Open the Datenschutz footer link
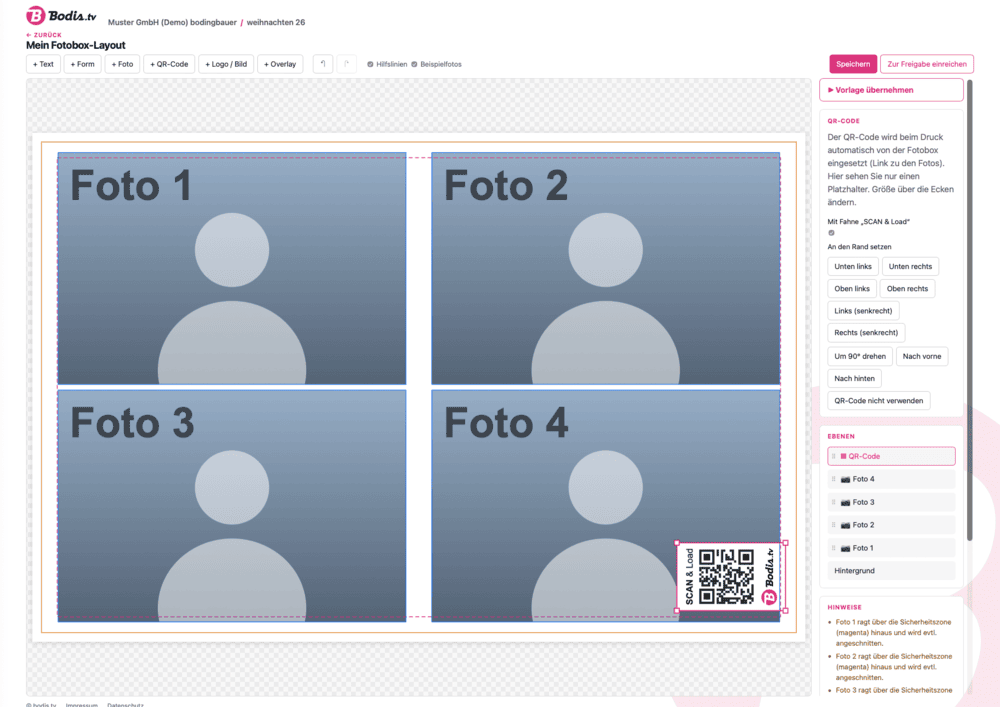This screenshot has width=1000, height=707. (x=125, y=704)
